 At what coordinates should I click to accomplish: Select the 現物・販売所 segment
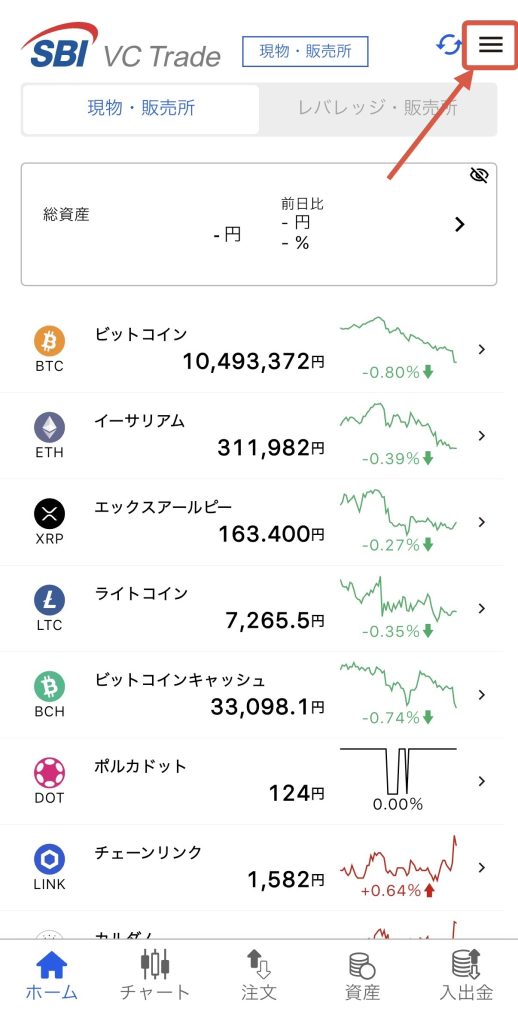(x=141, y=108)
